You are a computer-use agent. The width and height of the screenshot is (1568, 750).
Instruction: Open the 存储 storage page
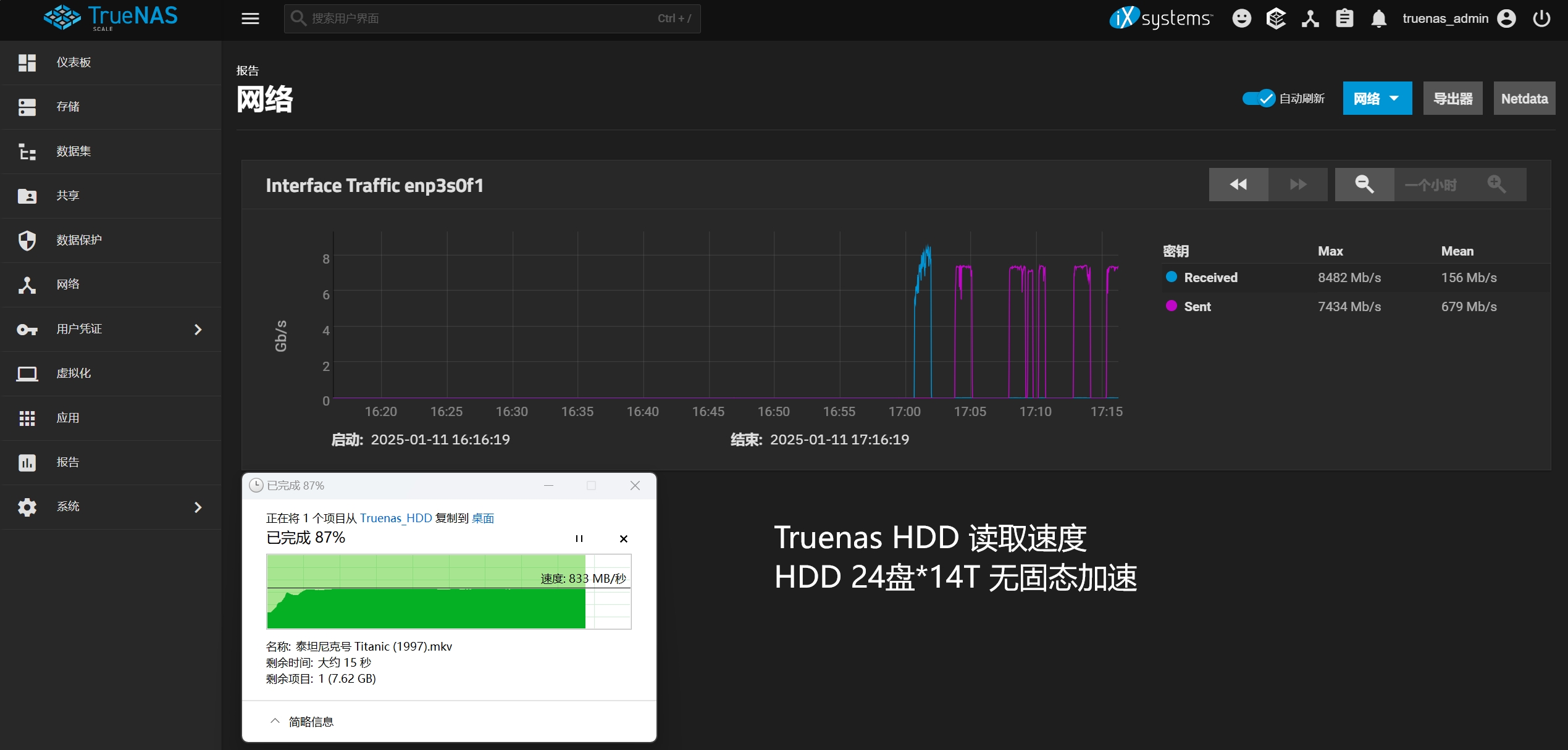(111, 107)
